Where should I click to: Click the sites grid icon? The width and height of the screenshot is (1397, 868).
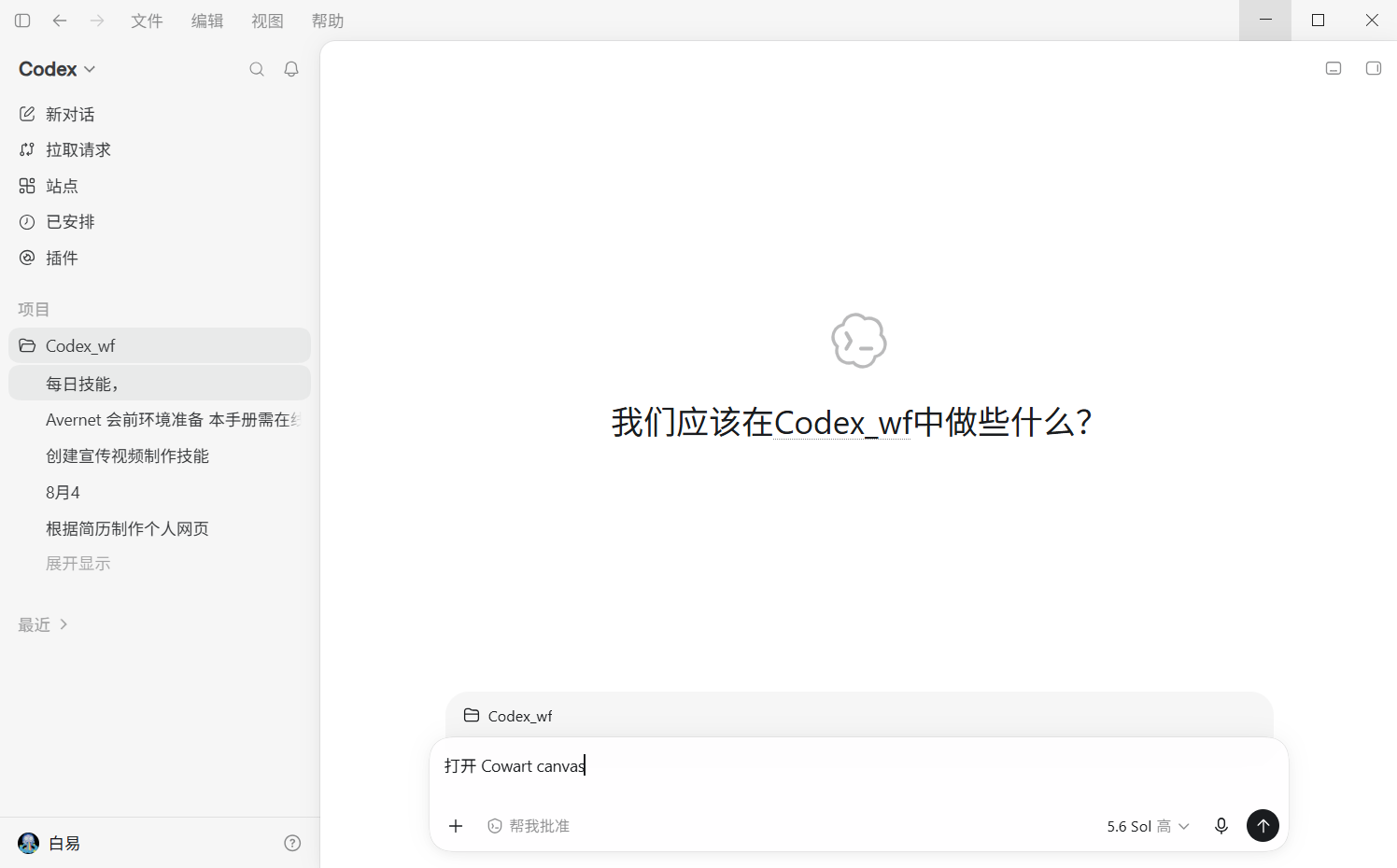[27, 186]
